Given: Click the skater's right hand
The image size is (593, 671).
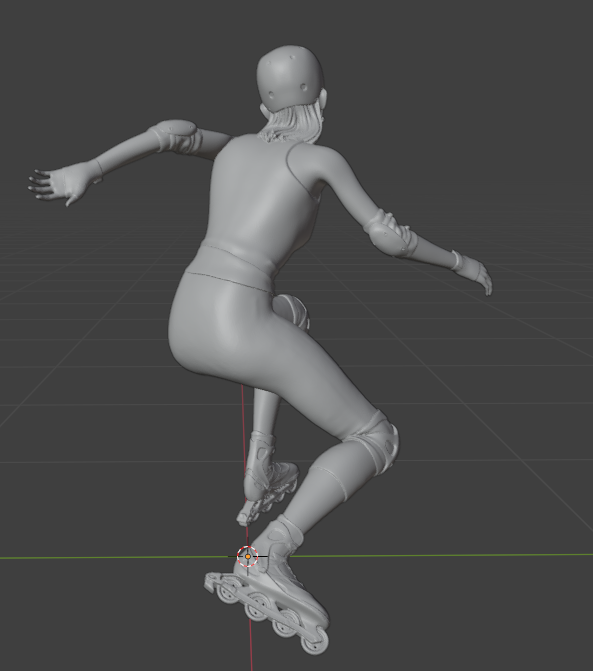Looking at the screenshot, I should tap(480, 276).
